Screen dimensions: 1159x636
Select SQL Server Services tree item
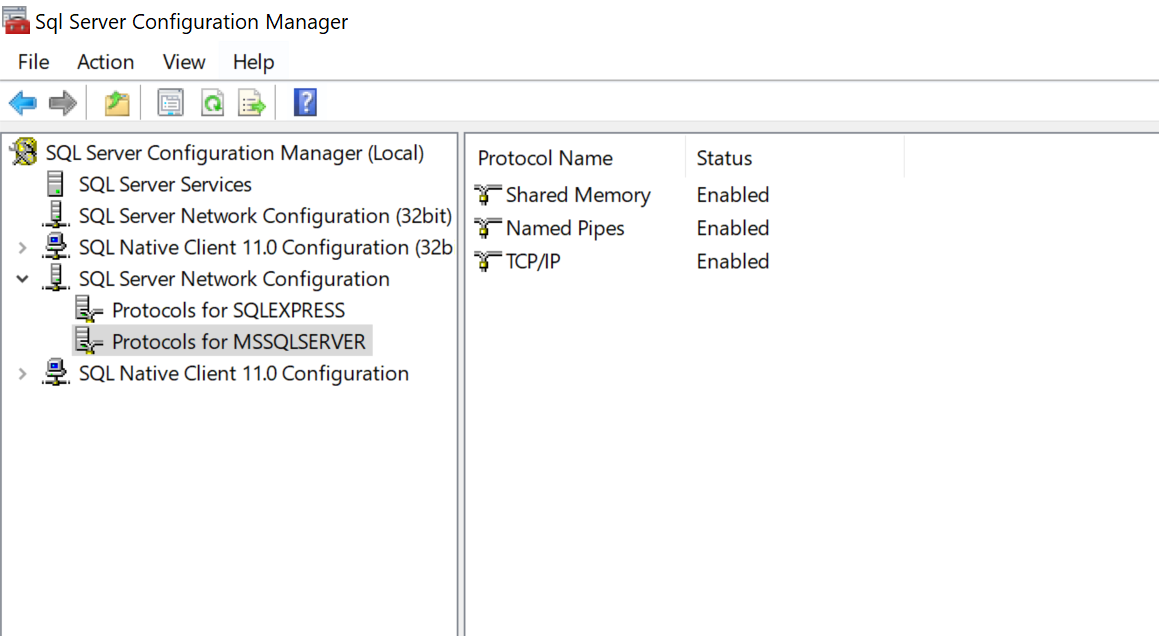pyautogui.click(x=165, y=184)
